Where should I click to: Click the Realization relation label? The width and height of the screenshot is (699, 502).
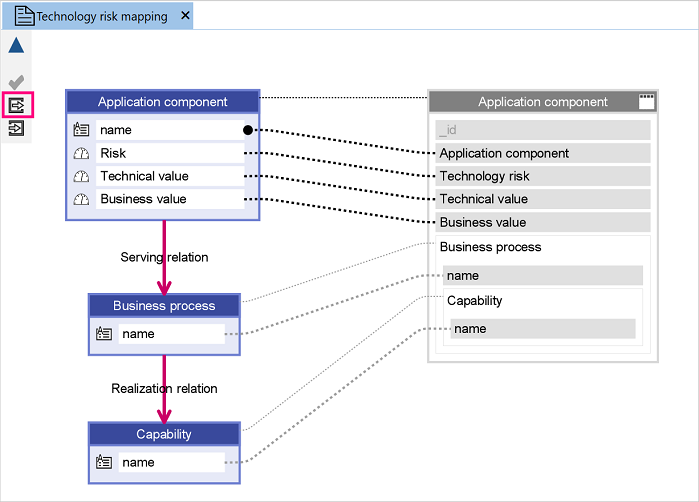click(x=164, y=389)
